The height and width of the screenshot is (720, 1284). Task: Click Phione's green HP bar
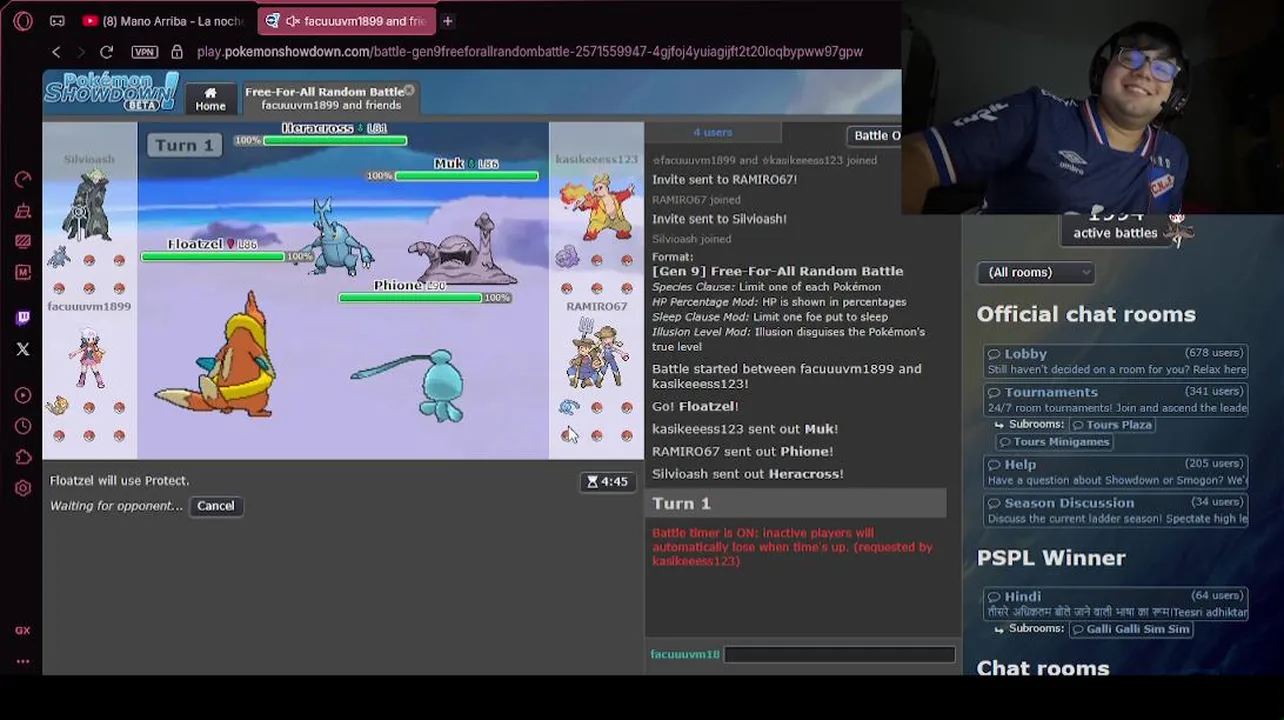(x=410, y=298)
